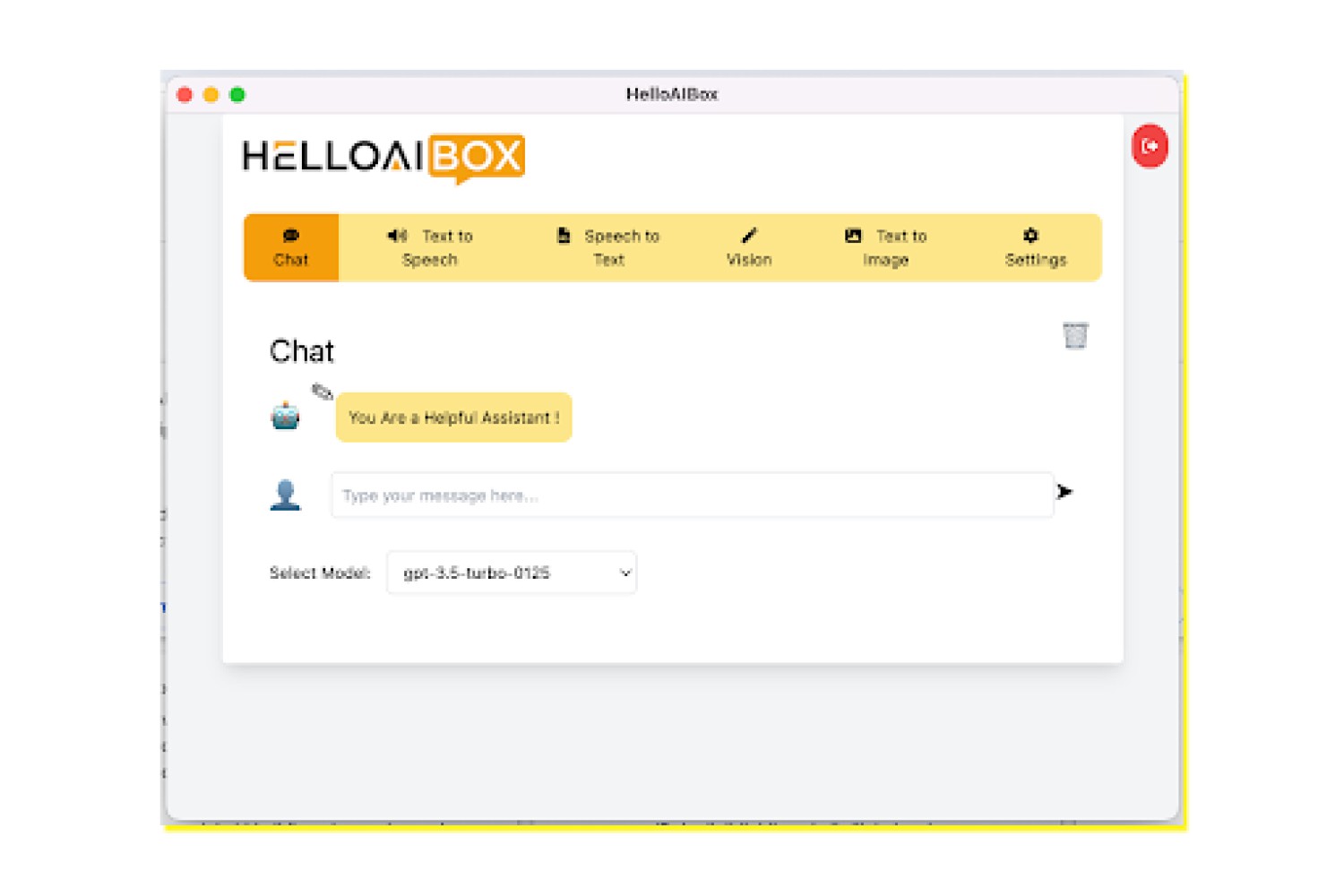1344x896 pixels.
Task: Click the Select Model label
Action: (320, 573)
